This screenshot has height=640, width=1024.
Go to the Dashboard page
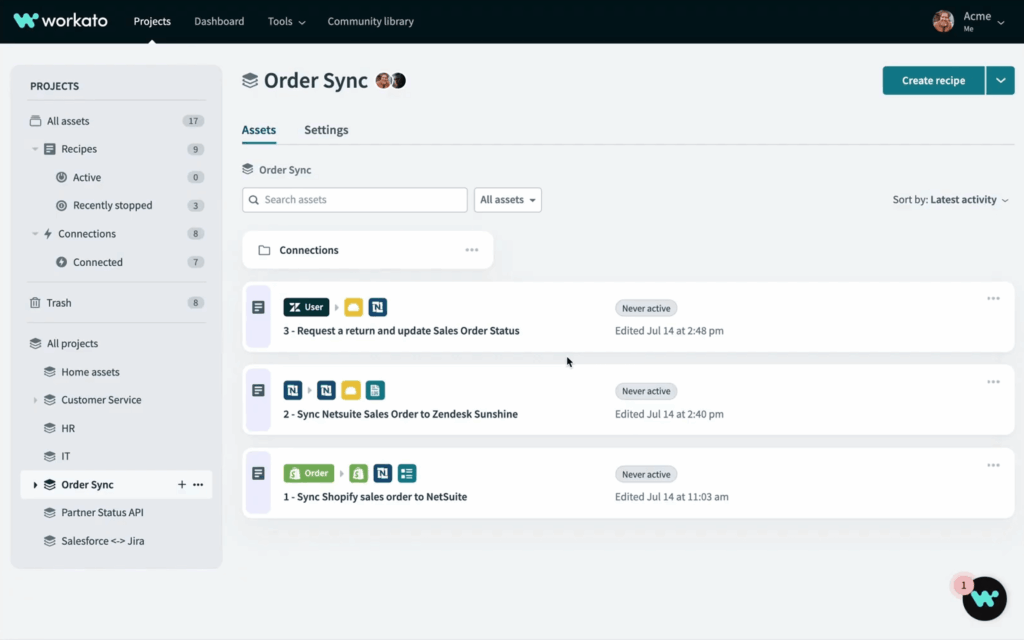pyautogui.click(x=219, y=22)
